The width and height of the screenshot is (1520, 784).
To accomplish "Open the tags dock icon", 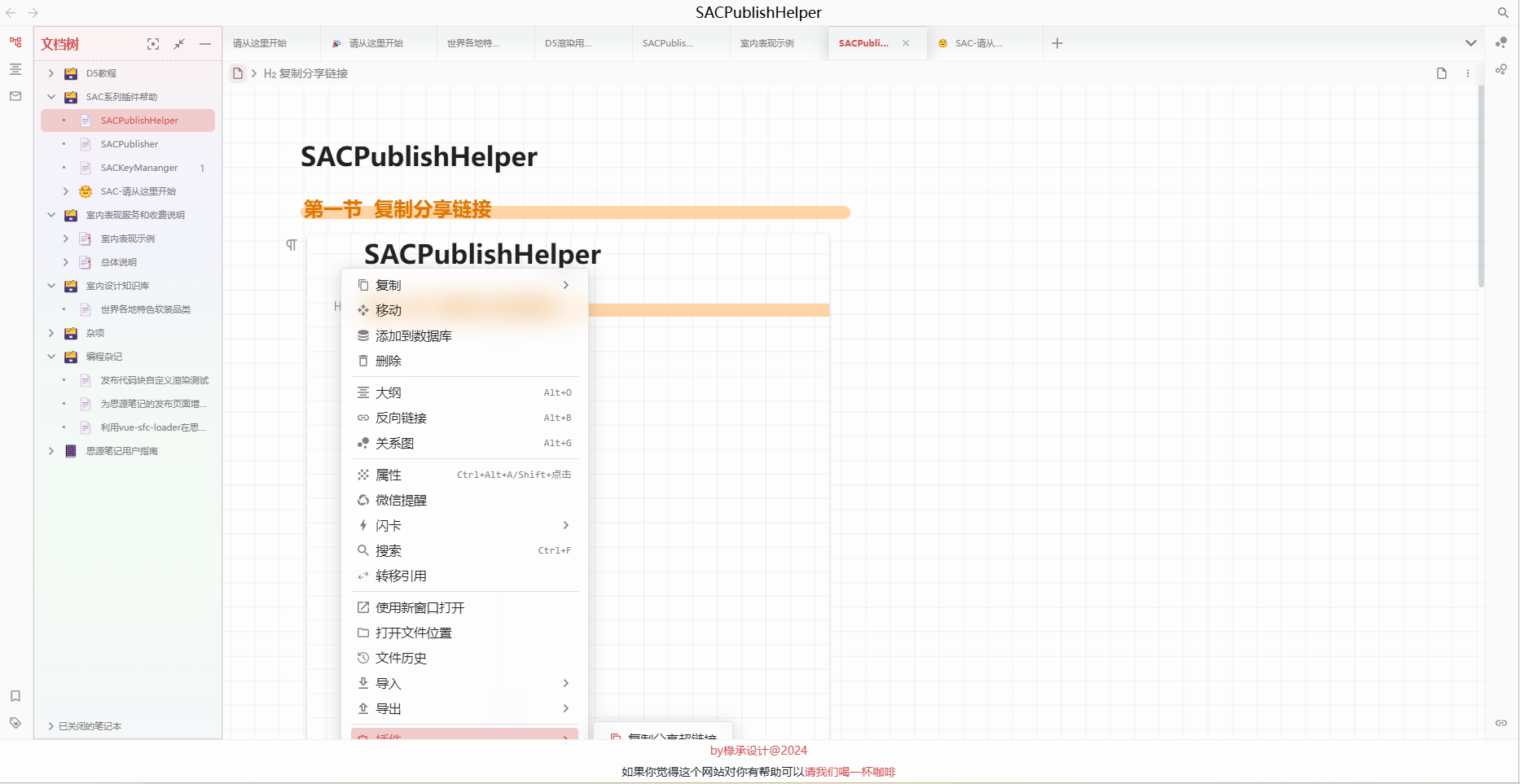I will pos(15,723).
